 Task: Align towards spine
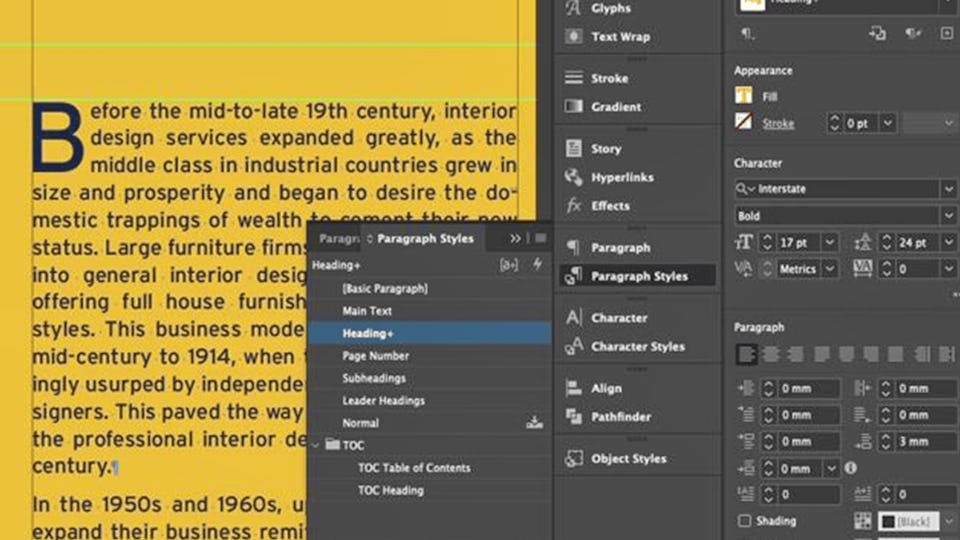point(921,354)
